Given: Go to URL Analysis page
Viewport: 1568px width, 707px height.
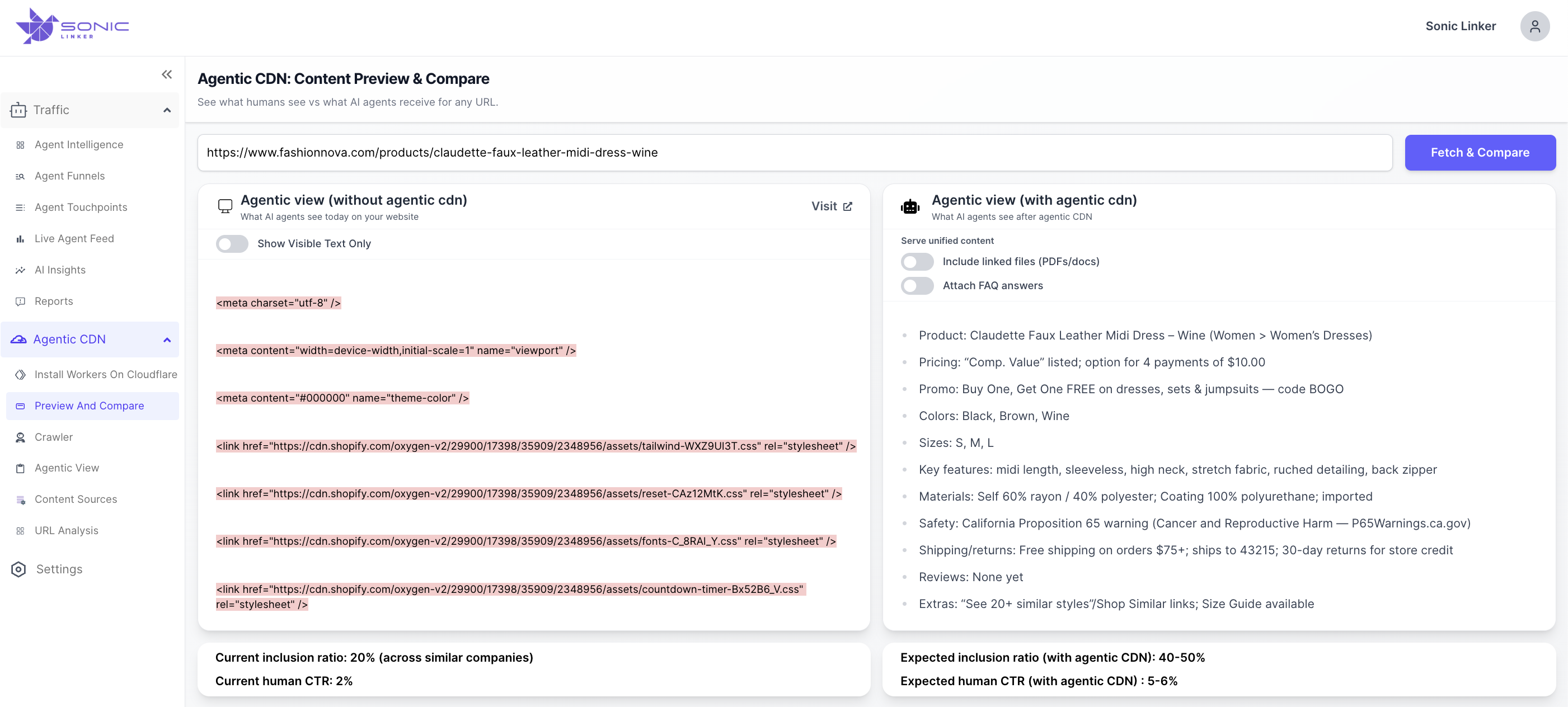Looking at the screenshot, I should click(65, 531).
